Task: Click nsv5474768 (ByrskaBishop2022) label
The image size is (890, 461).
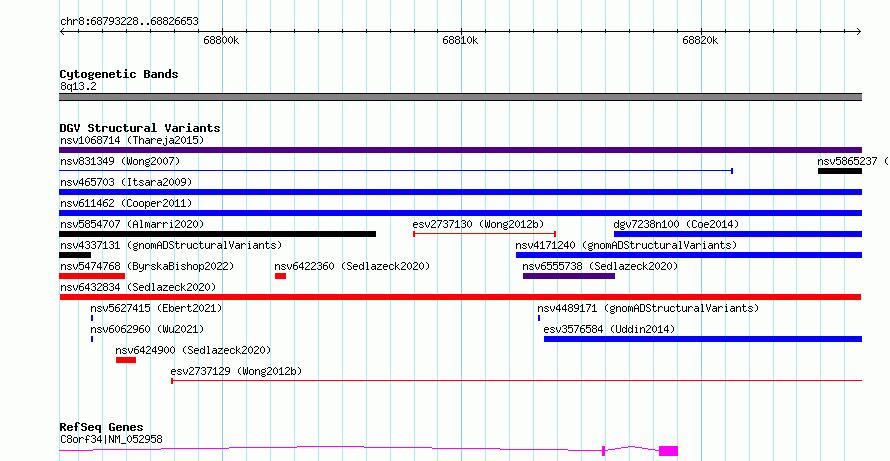Action: tap(147, 266)
